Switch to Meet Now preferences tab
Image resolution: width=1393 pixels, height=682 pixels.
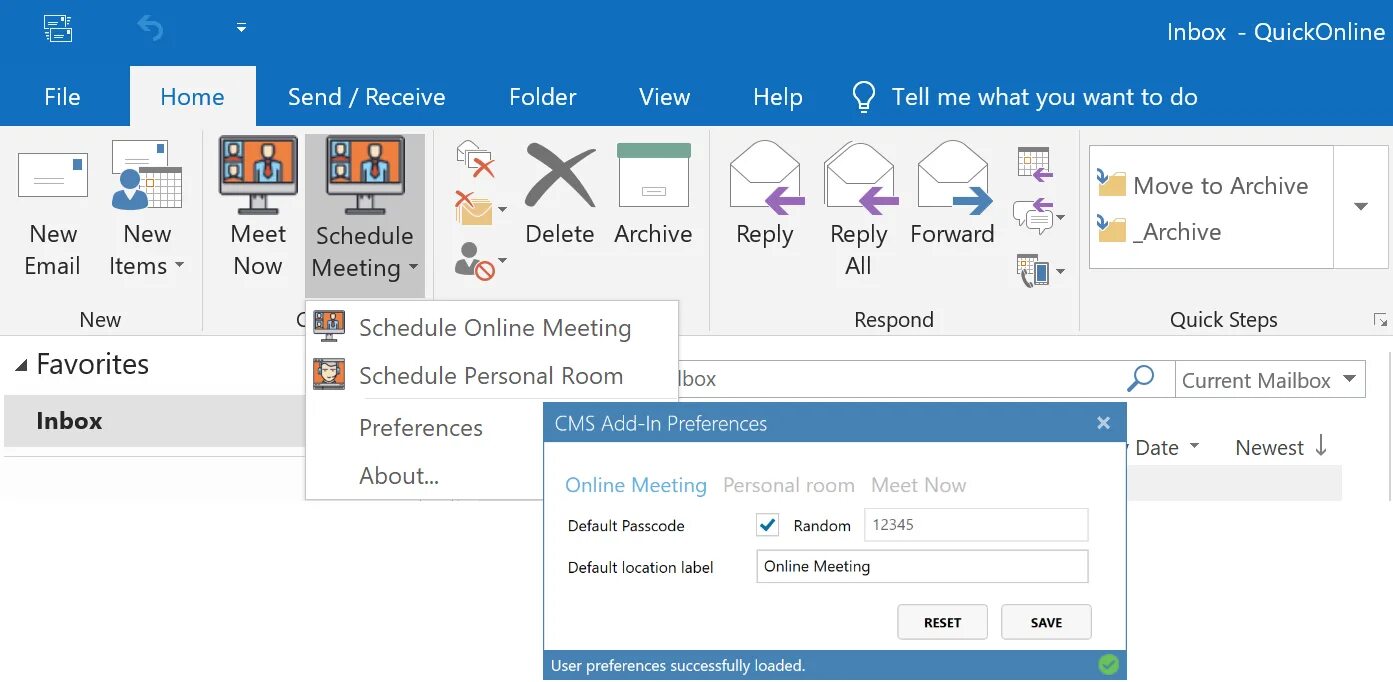pos(918,485)
